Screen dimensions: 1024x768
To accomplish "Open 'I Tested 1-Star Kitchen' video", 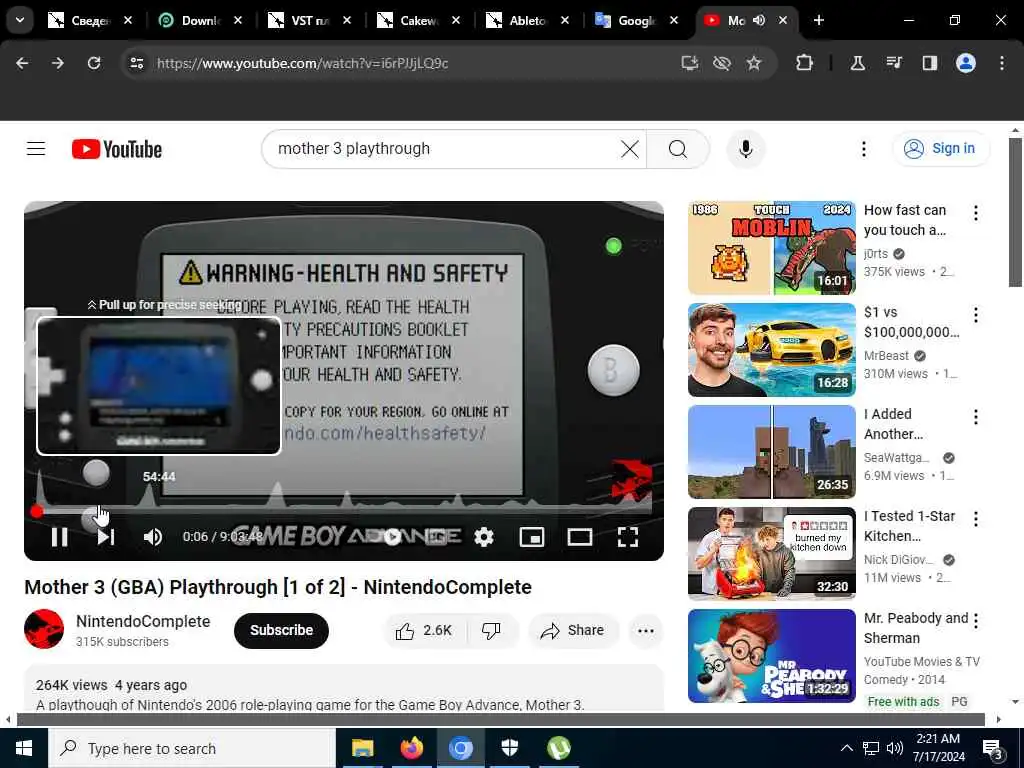I will tap(771, 554).
